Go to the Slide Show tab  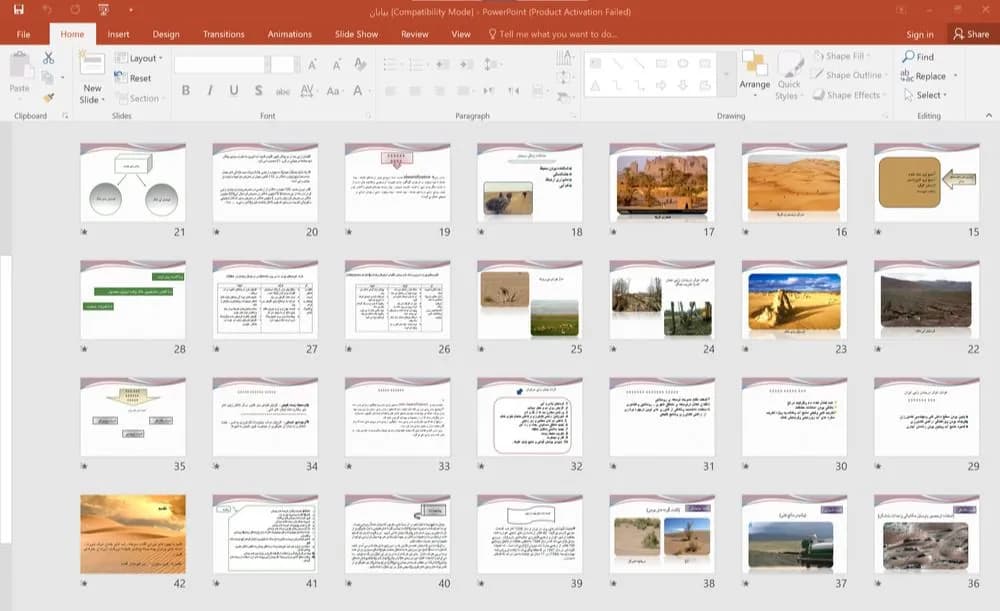point(357,34)
